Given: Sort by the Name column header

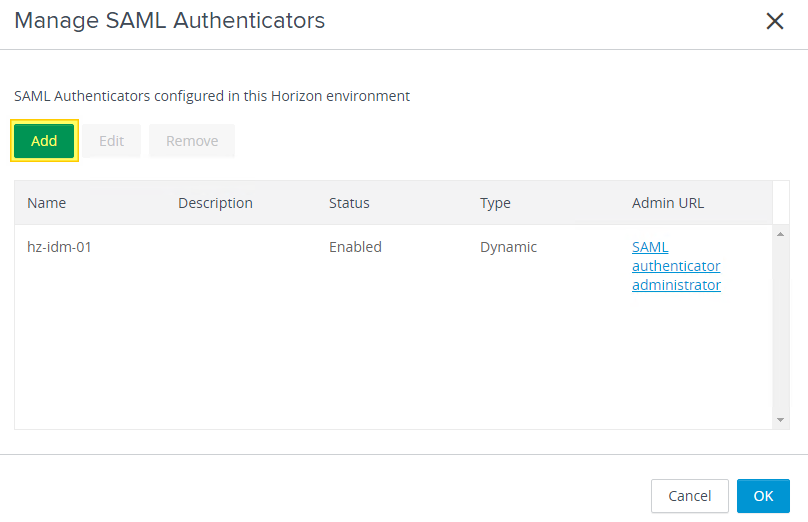Looking at the screenshot, I should (x=47, y=203).
